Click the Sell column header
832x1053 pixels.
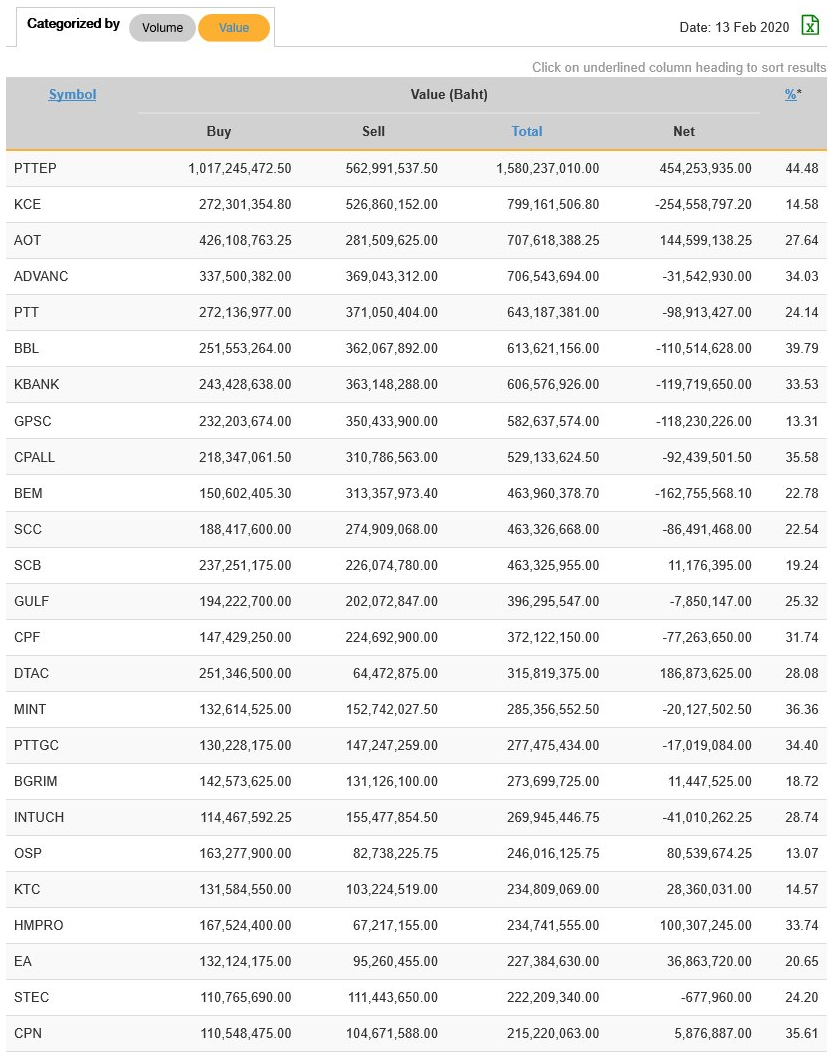(373, 131)
